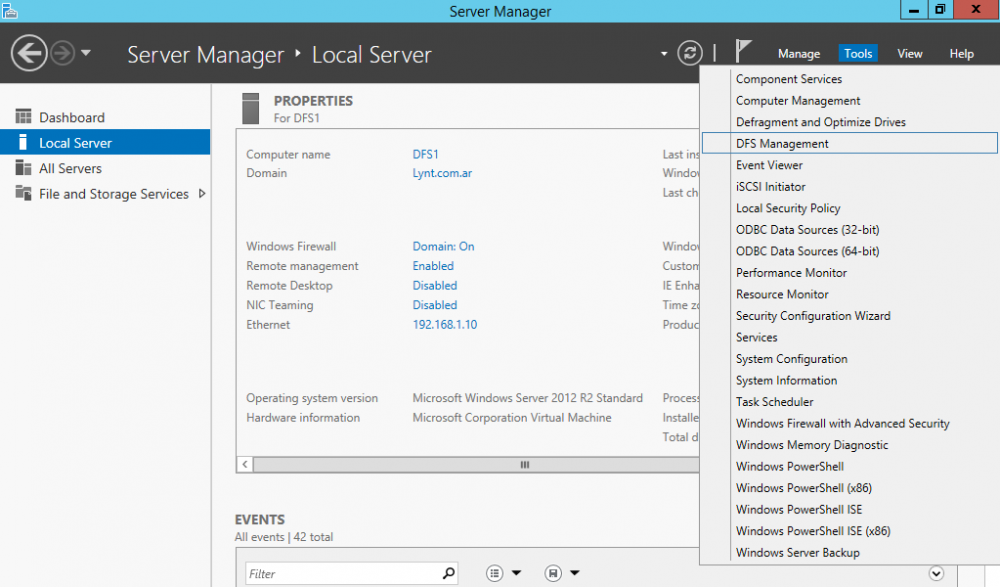Toggle NIC Teaming from Disabled state
The height and width of the screenshot is (587, 1000).
point(434,305)
